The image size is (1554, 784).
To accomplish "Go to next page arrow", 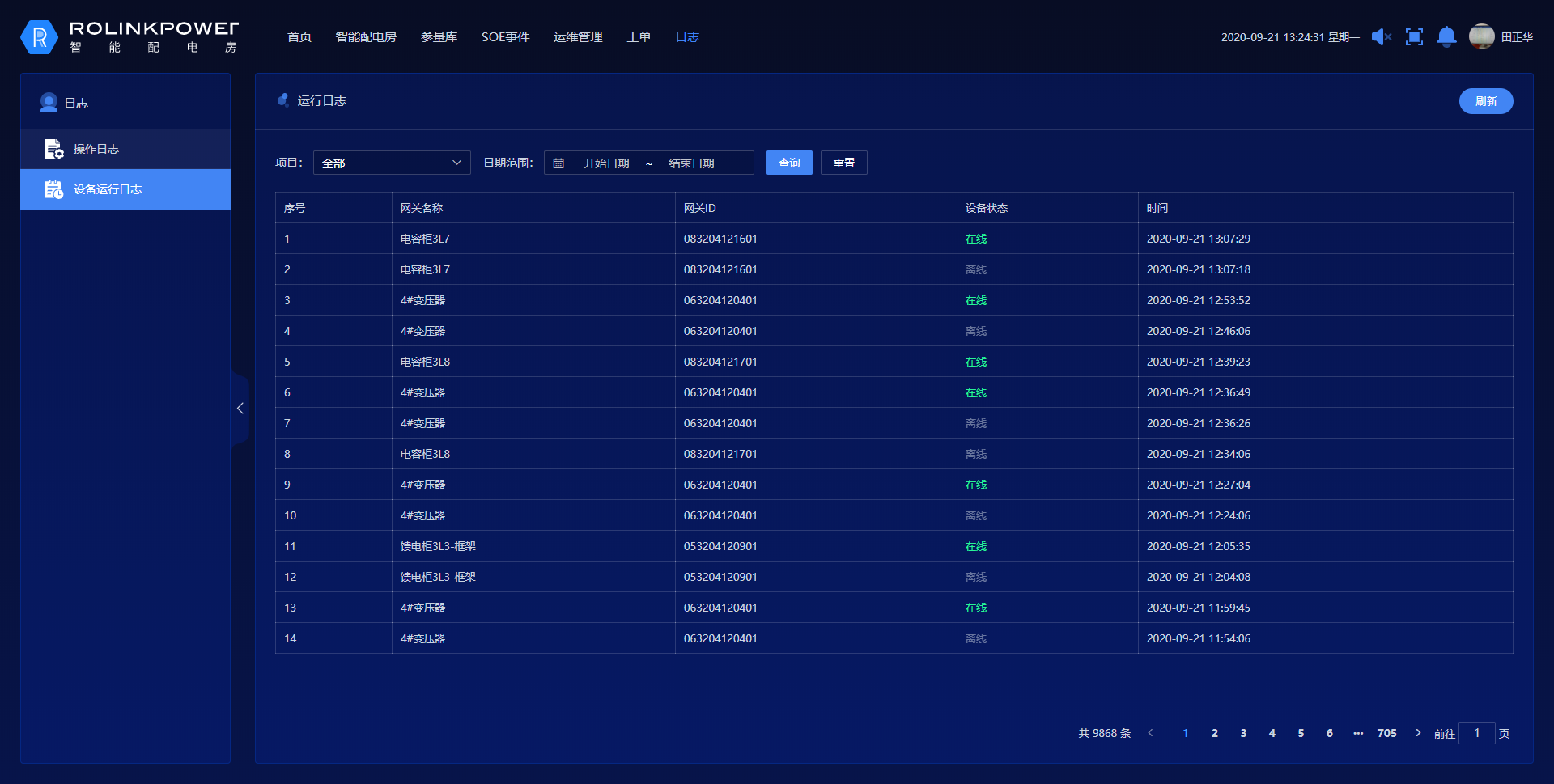I will (1418, 733).
